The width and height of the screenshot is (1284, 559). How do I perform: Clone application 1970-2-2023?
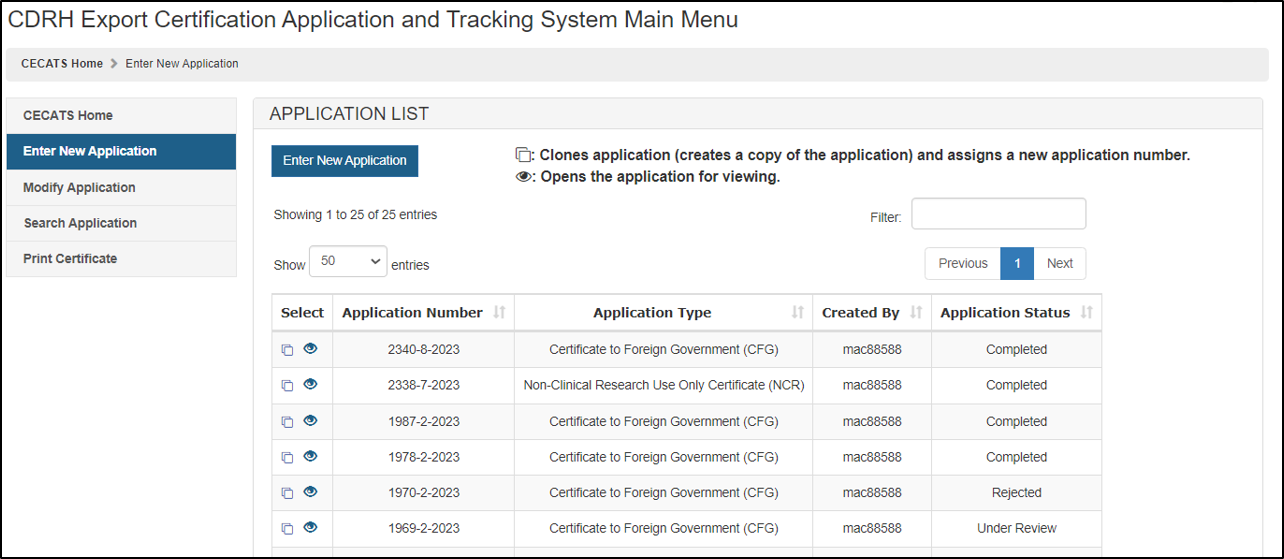[x=287, y=493]
